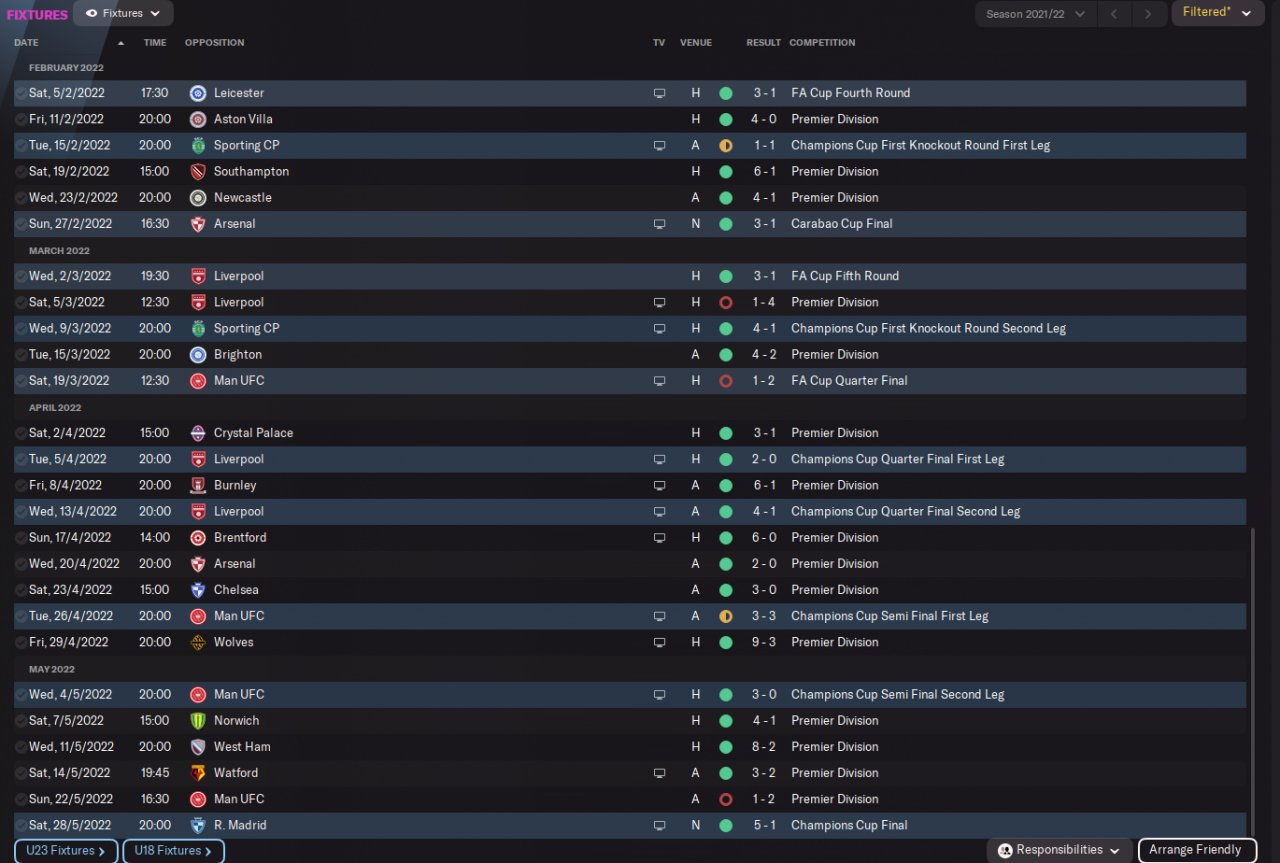This screenshot has width=1280, height=863.
Task: Click the Crystal Palace club badge
Action: point(198,433)
